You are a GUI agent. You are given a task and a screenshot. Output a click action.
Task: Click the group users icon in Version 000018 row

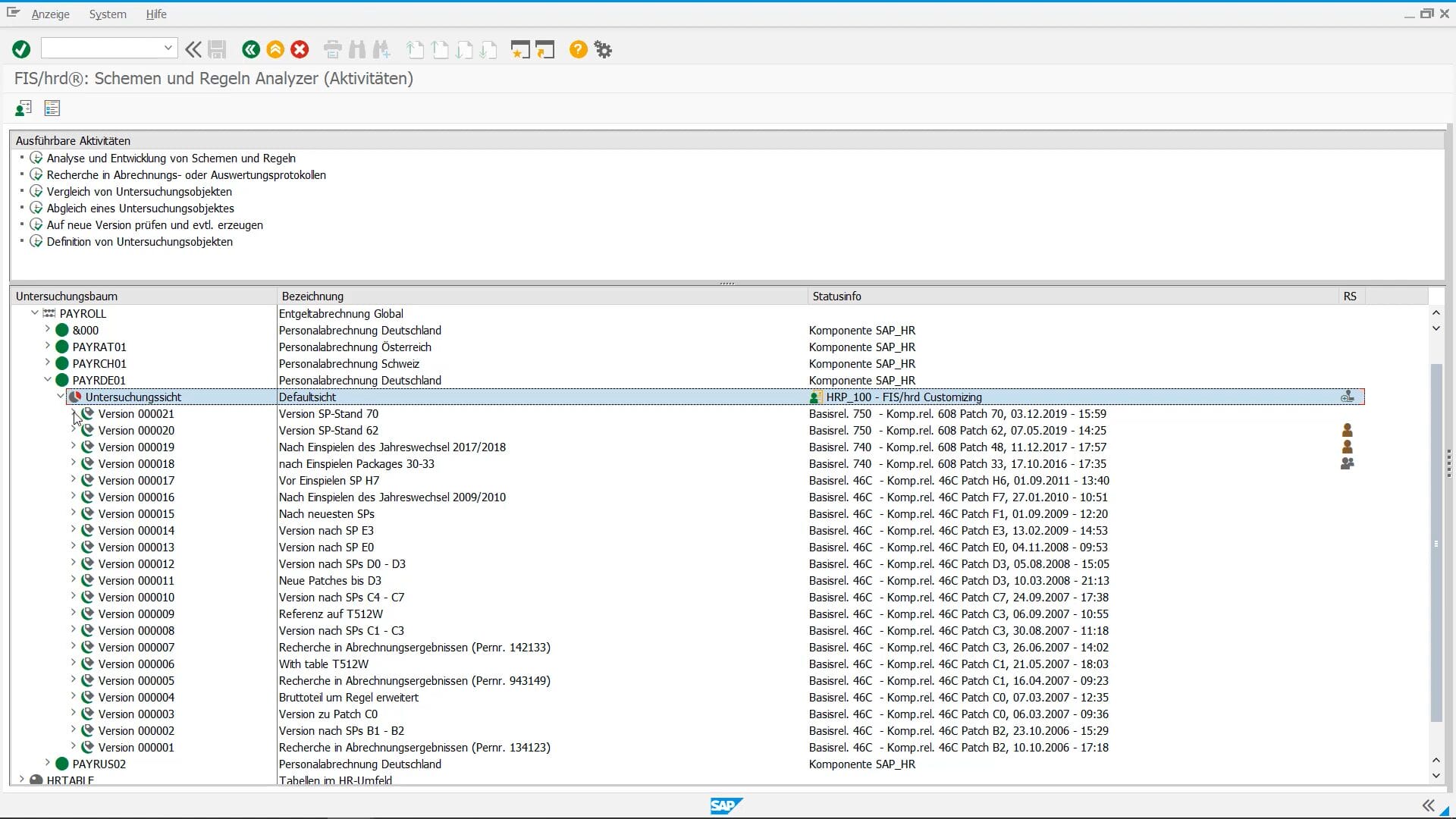[1348, 463]
